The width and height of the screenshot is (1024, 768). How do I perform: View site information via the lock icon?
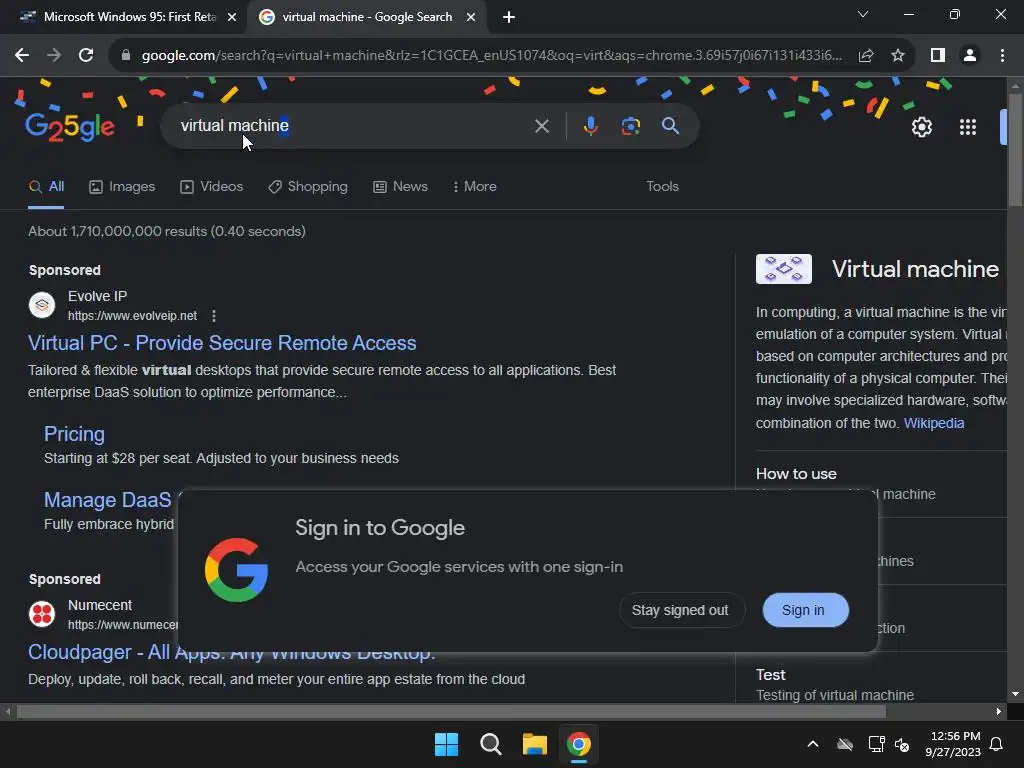click(x=126, y=56)
